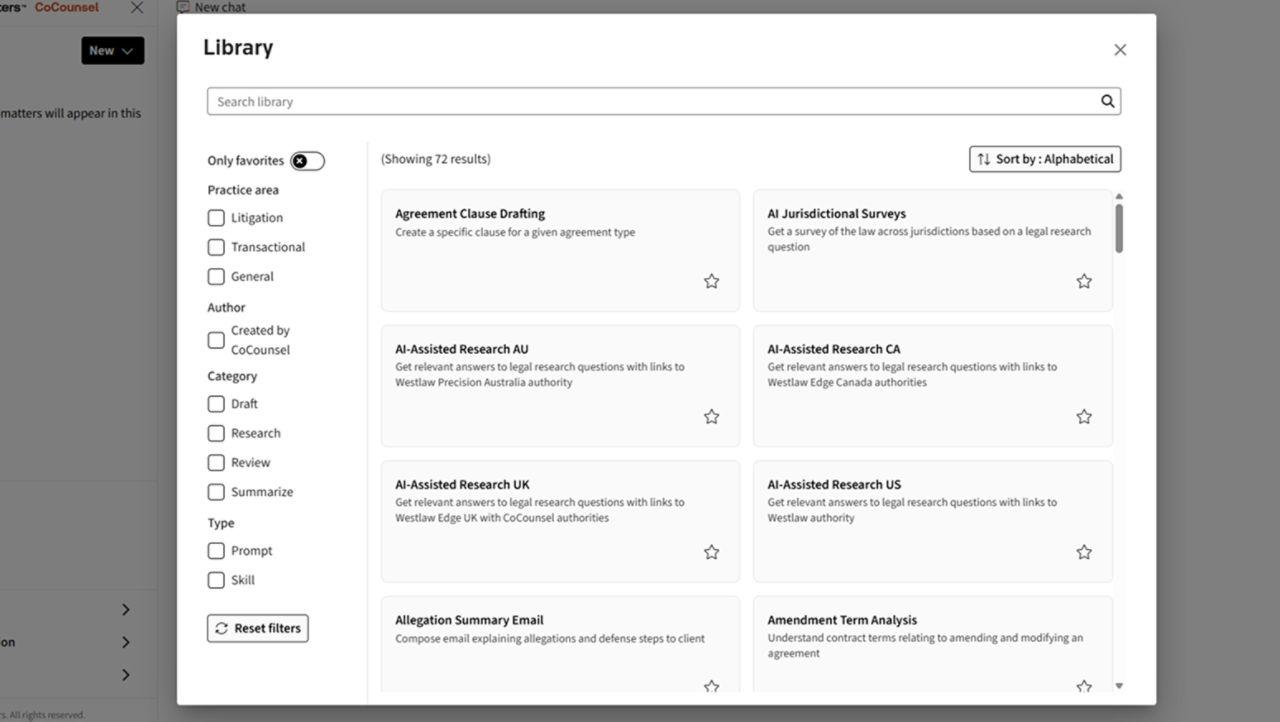
Task: Favorite AI-Assisted Research UK star icon
Action: point(711,552)
